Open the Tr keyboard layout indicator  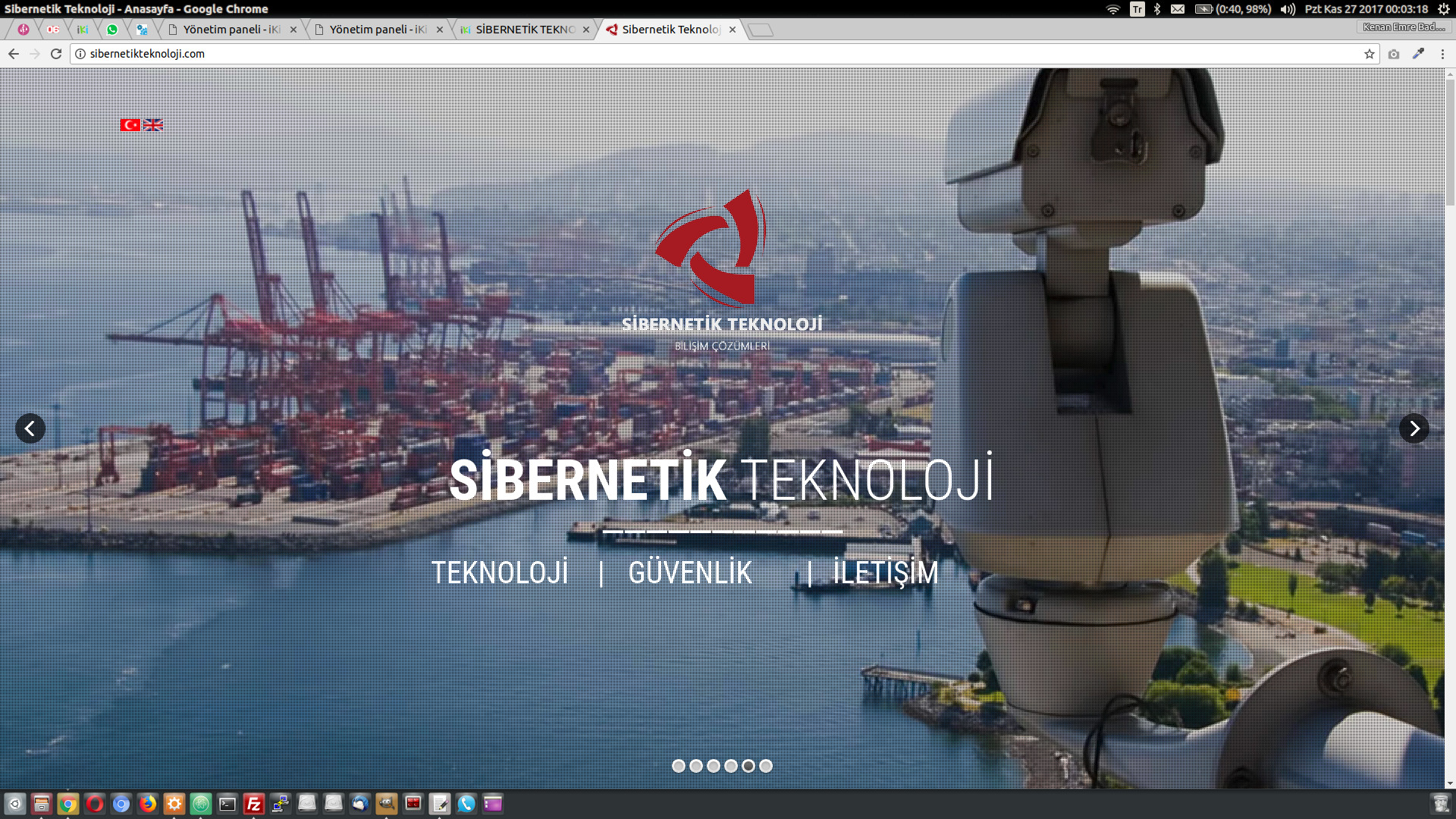click(x=1137, y=9)
